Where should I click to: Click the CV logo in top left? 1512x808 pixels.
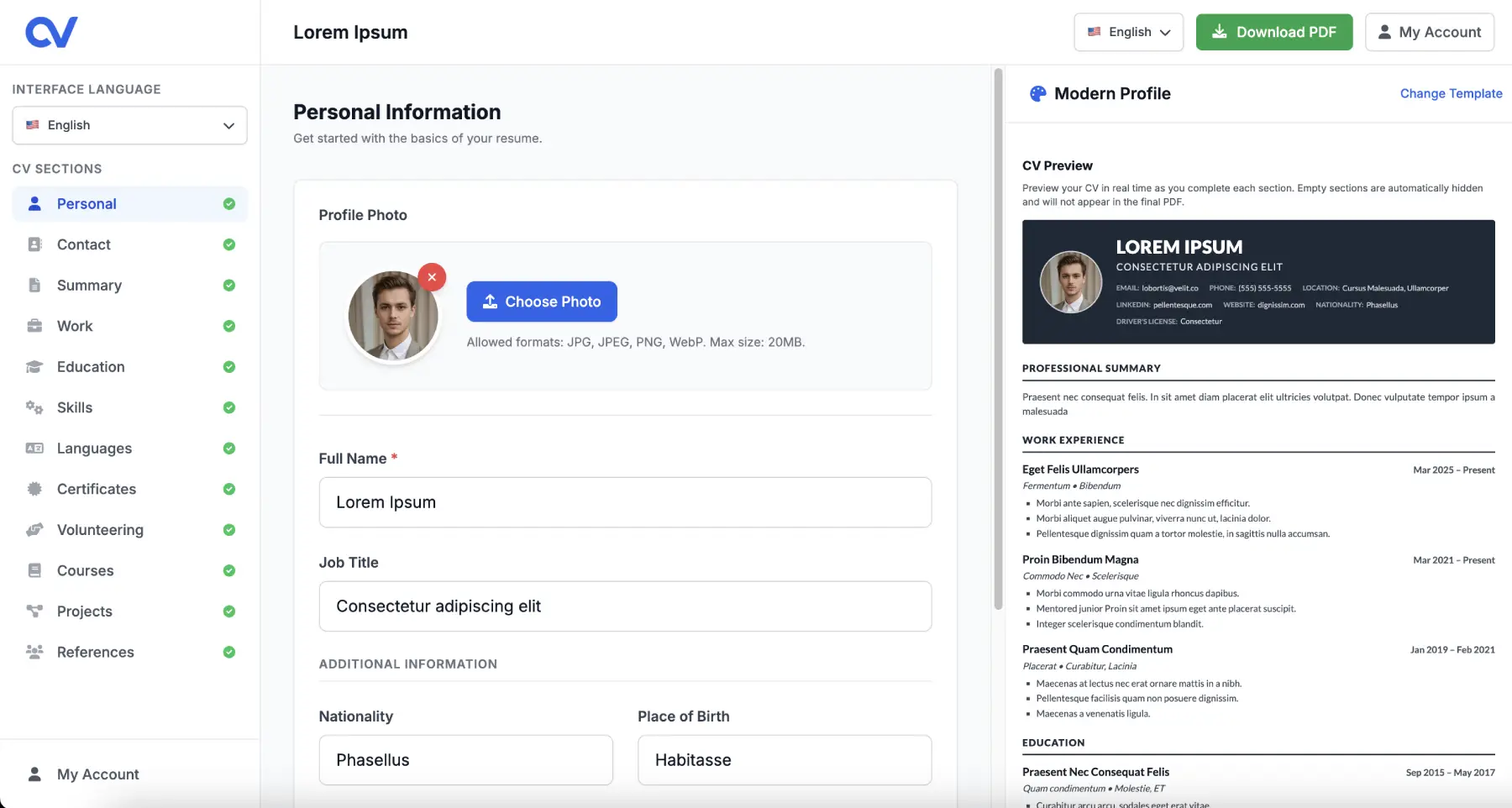click(51, 31)
